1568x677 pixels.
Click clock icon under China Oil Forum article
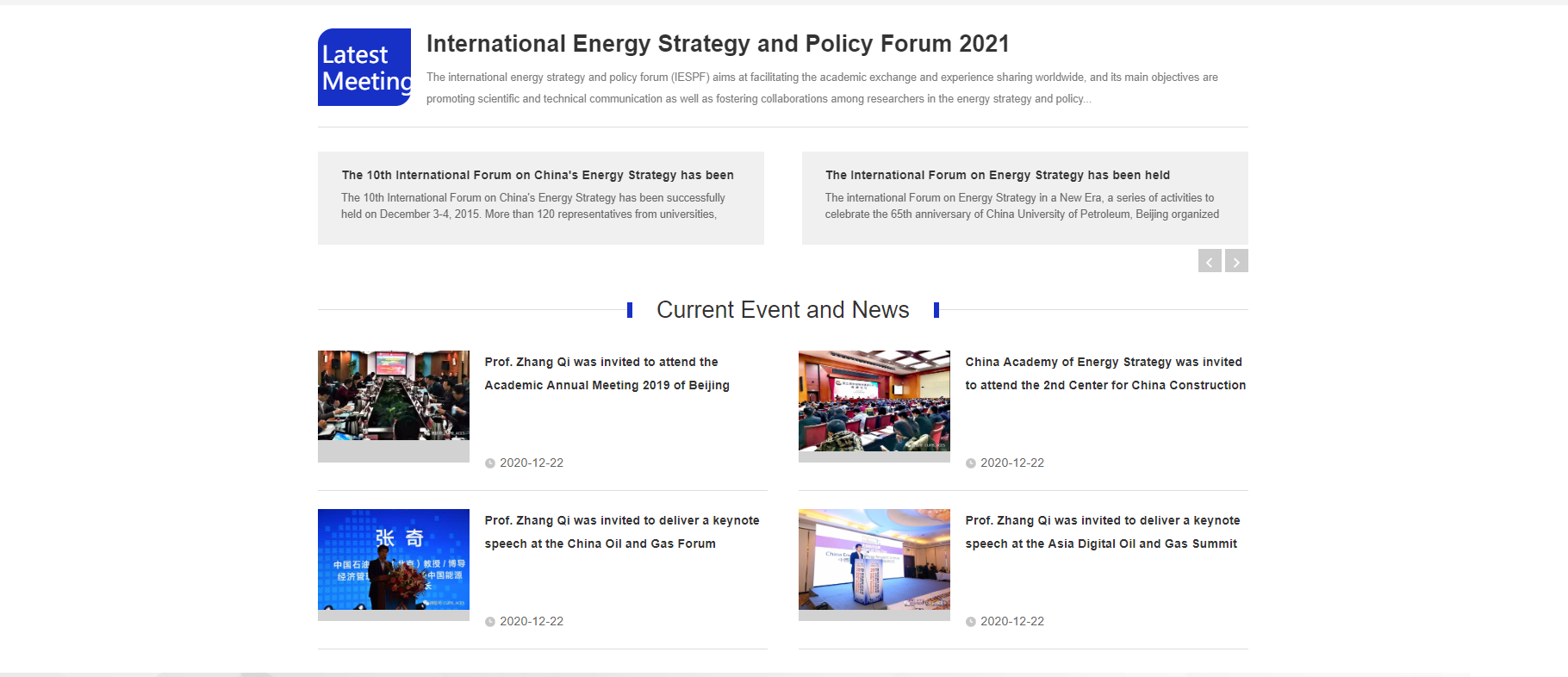(x=490, y=622)
